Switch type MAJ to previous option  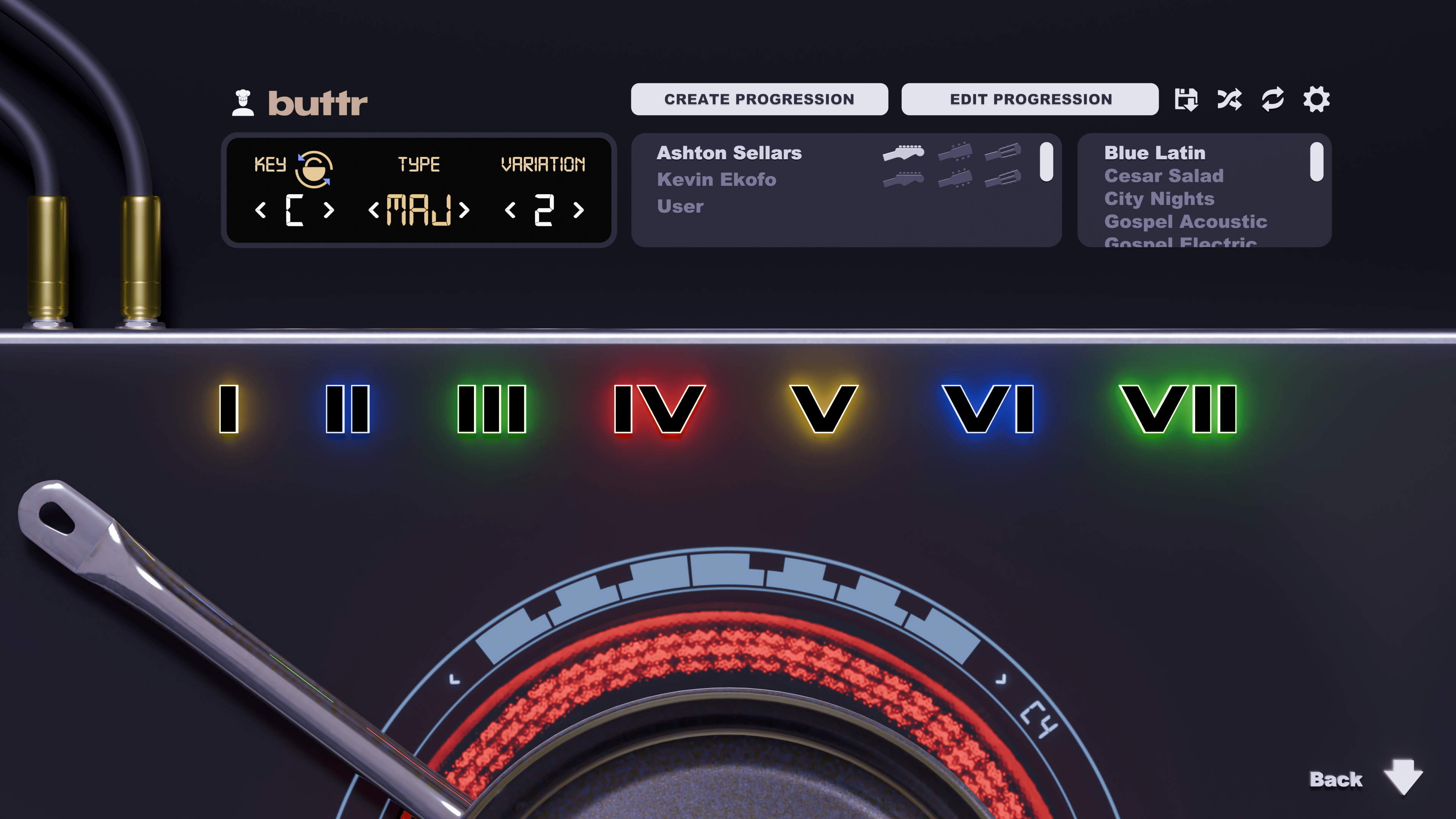(x=373, y=211)
